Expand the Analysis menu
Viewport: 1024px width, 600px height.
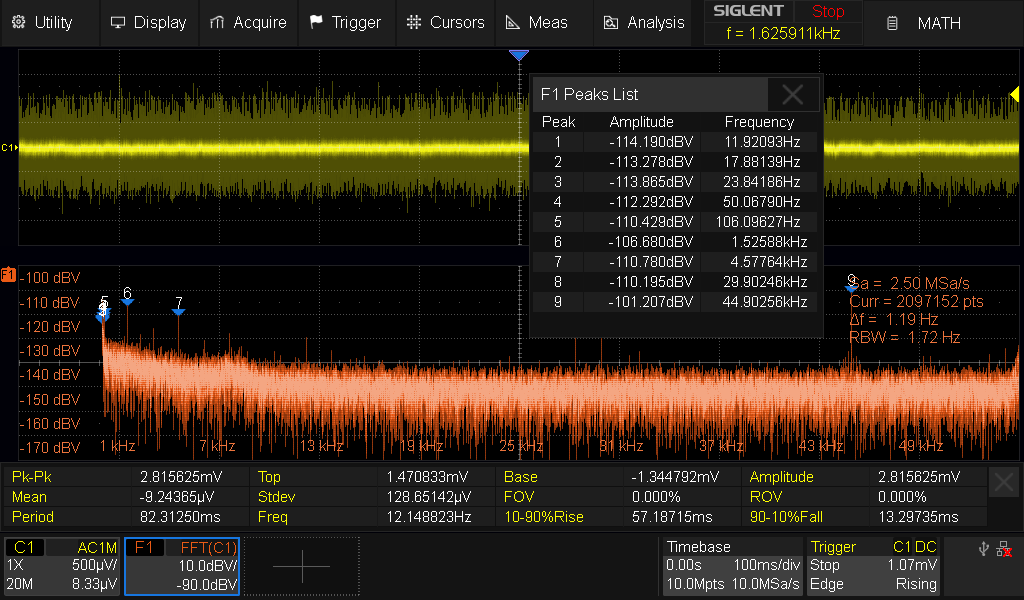pyautogui.click(x=643, y=22)
